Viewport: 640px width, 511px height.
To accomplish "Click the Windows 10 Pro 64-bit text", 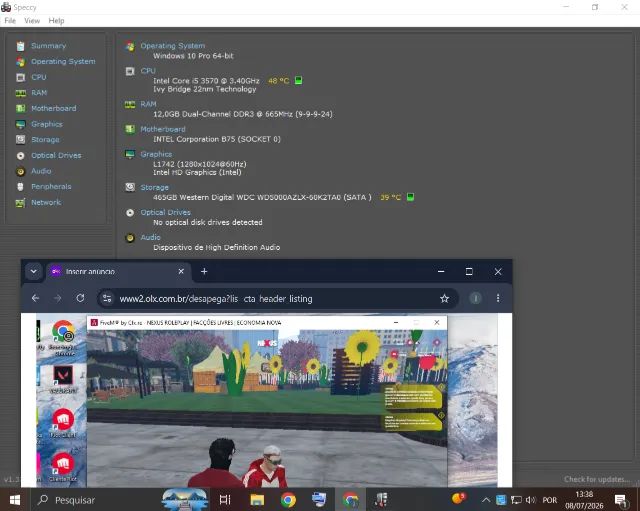I will 193,56.
